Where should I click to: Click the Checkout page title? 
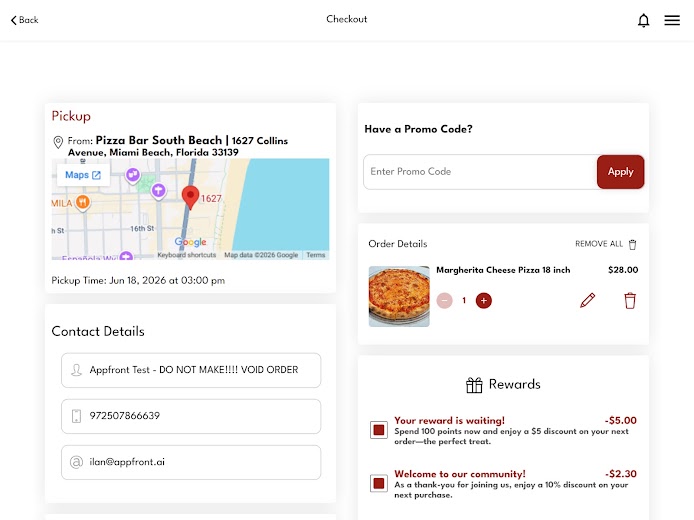(x=347, y=19)
